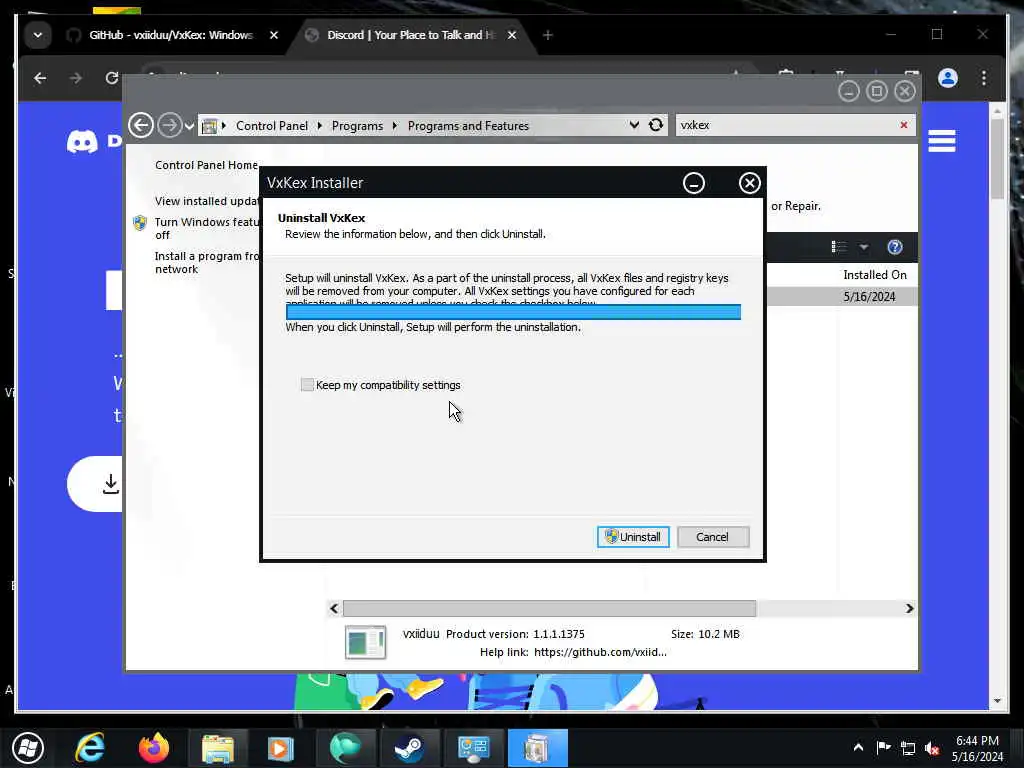Close the Discord browser tab
The height and width of the screenshot is (768, 1024).
(x=512, y=35)
